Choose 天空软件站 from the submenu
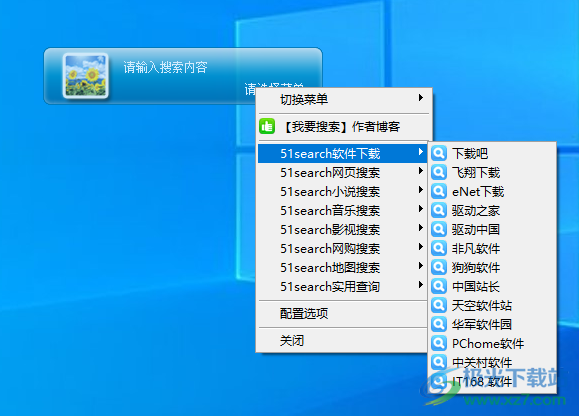Screen dimensions: 579x416 (x=492, y=305)
